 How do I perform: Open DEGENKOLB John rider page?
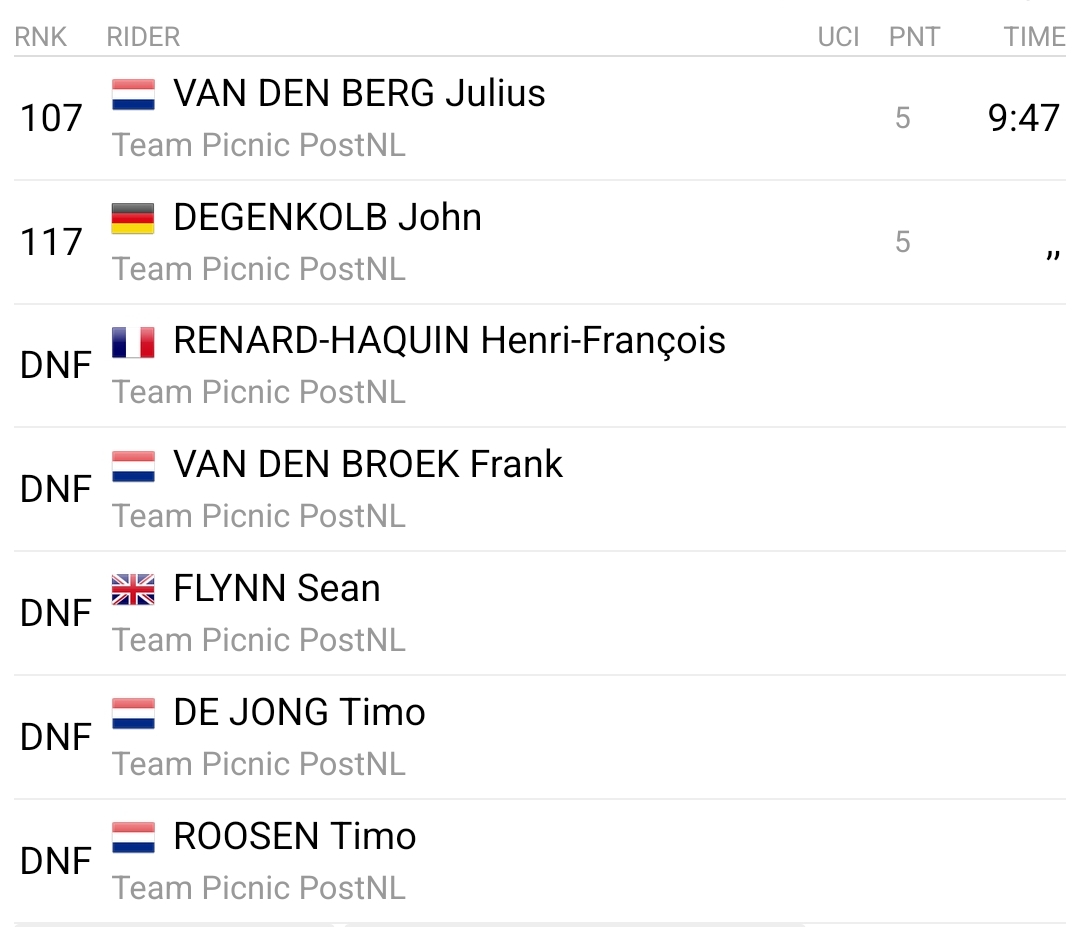tap(327, 218)
